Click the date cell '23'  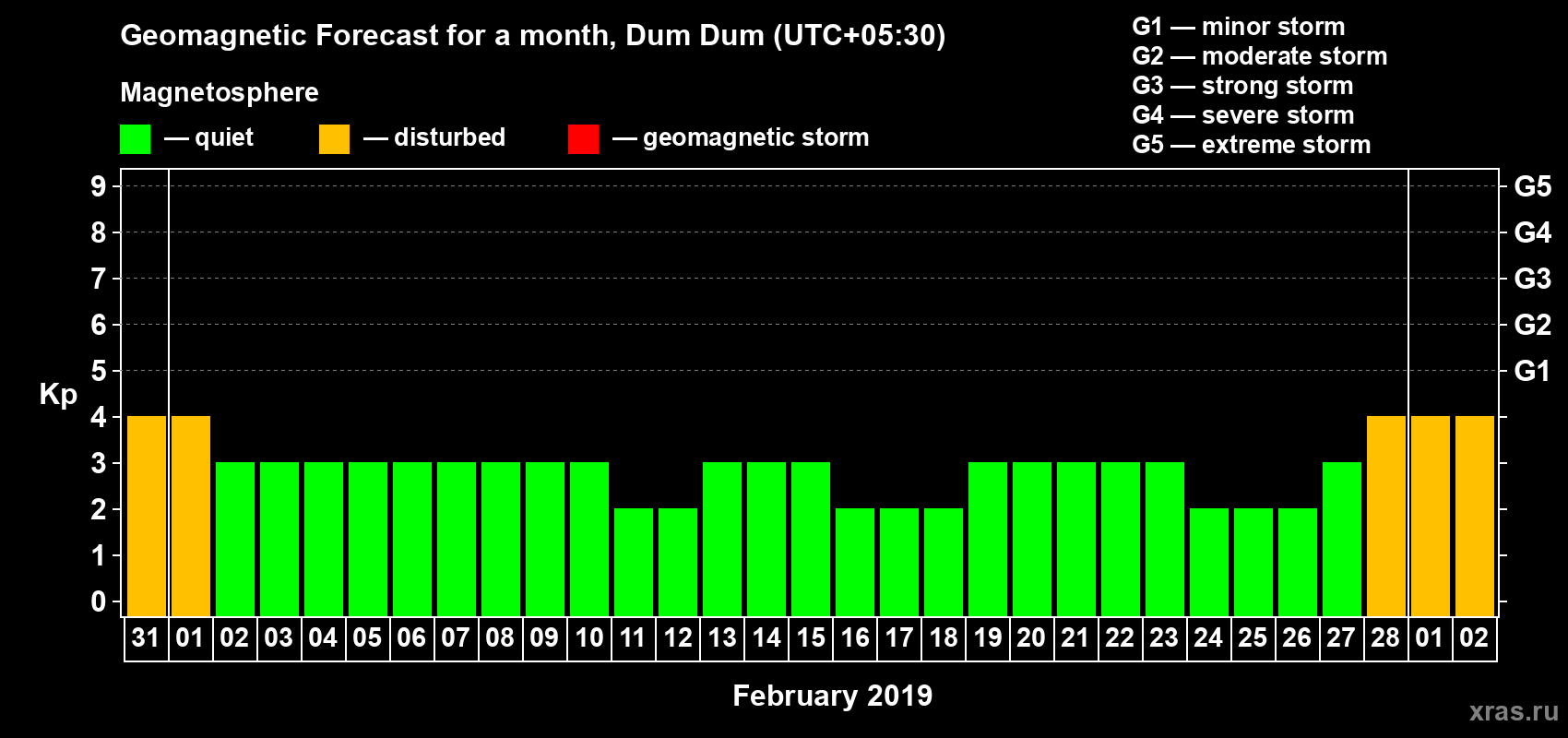(1165, 638)
